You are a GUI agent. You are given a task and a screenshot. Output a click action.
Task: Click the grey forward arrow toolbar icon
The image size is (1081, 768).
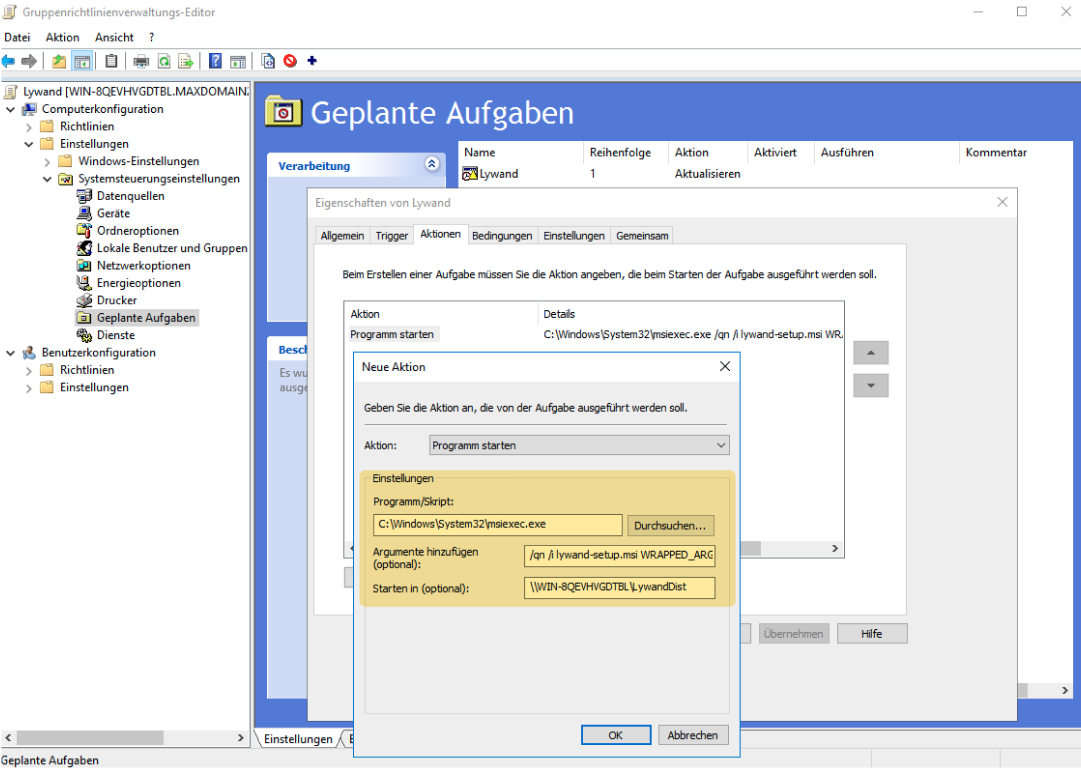tap(29, 61)
